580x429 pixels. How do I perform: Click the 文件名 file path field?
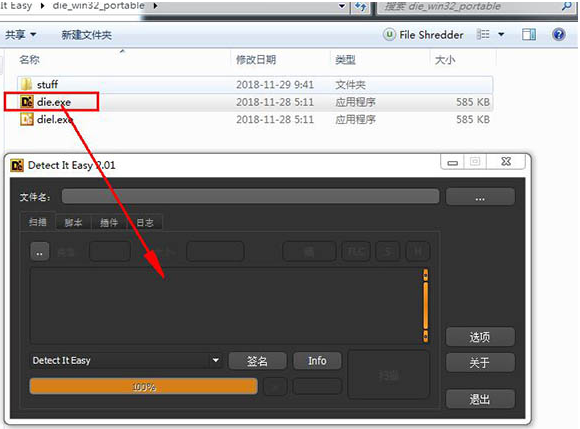click(x=250, y=196)
